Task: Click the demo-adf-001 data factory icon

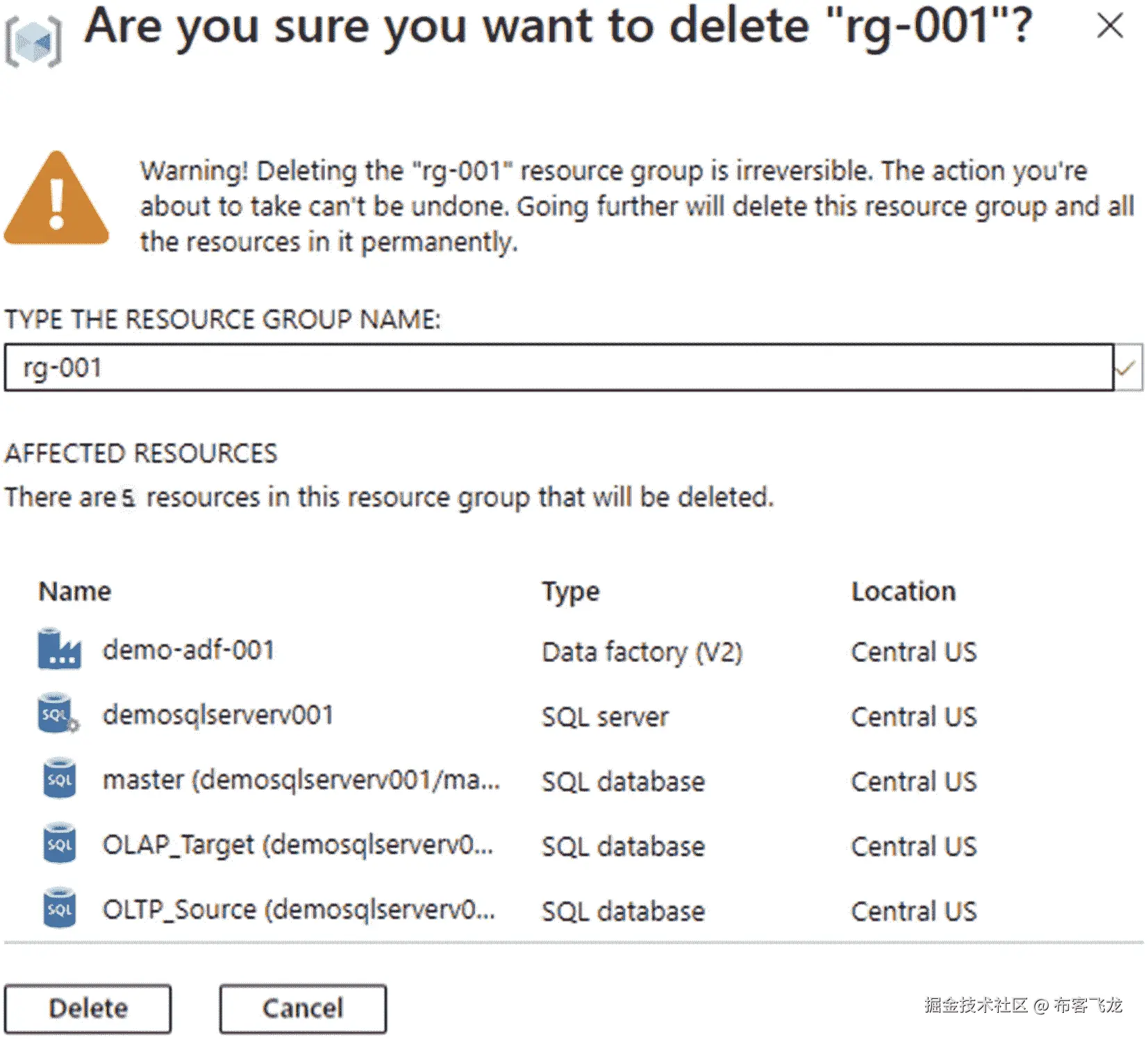Action: 60,650
